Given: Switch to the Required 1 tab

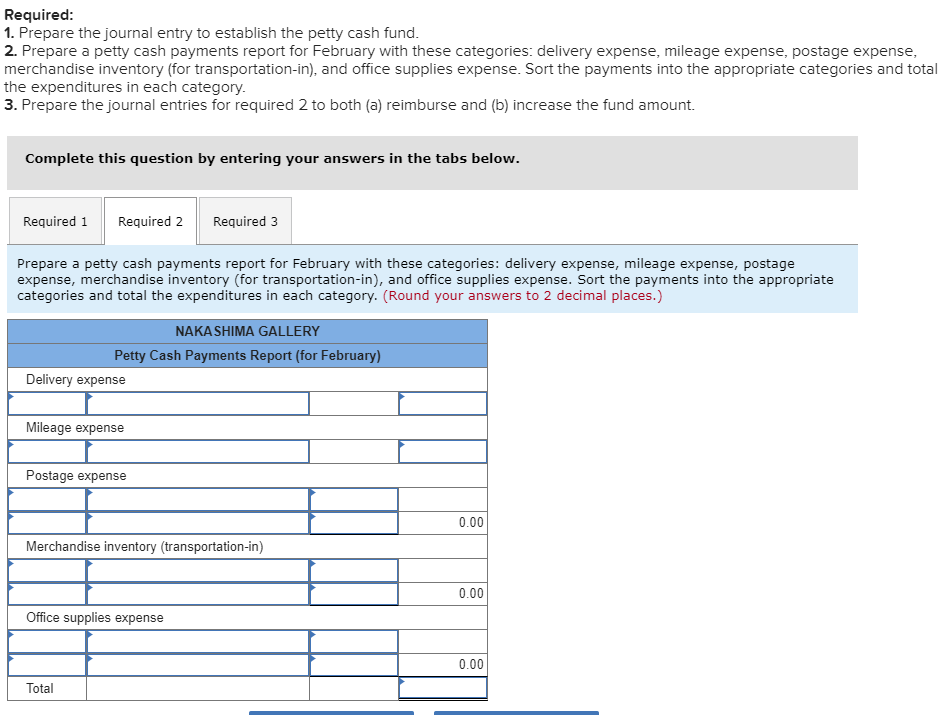Looking at the screenshot, I should pyautogui.click(x=55, y=221).
